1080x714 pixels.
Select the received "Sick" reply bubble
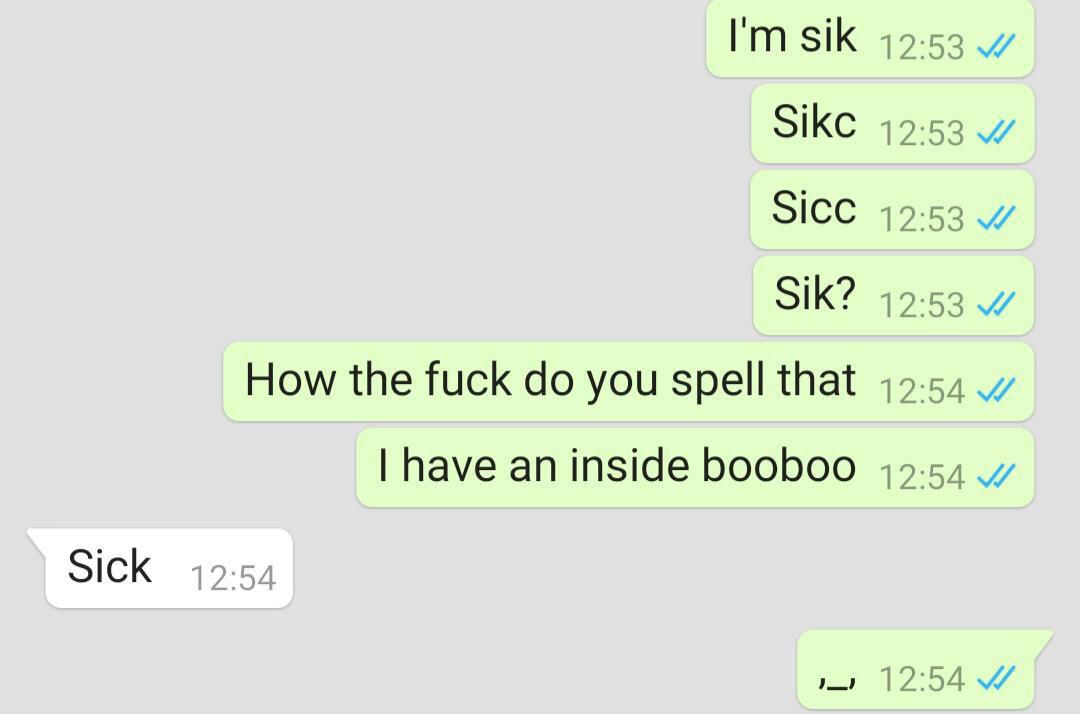click(x=160, y=568)
